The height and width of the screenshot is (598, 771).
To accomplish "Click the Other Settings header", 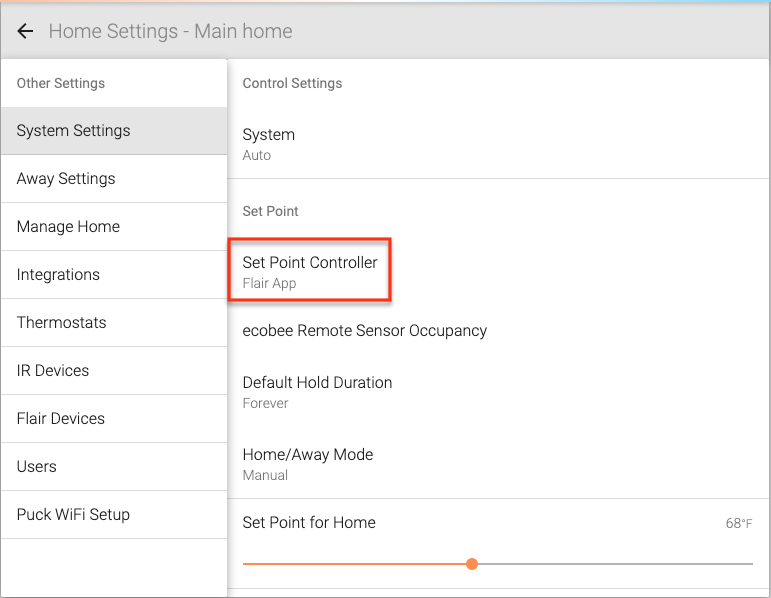I will point(61,83).
